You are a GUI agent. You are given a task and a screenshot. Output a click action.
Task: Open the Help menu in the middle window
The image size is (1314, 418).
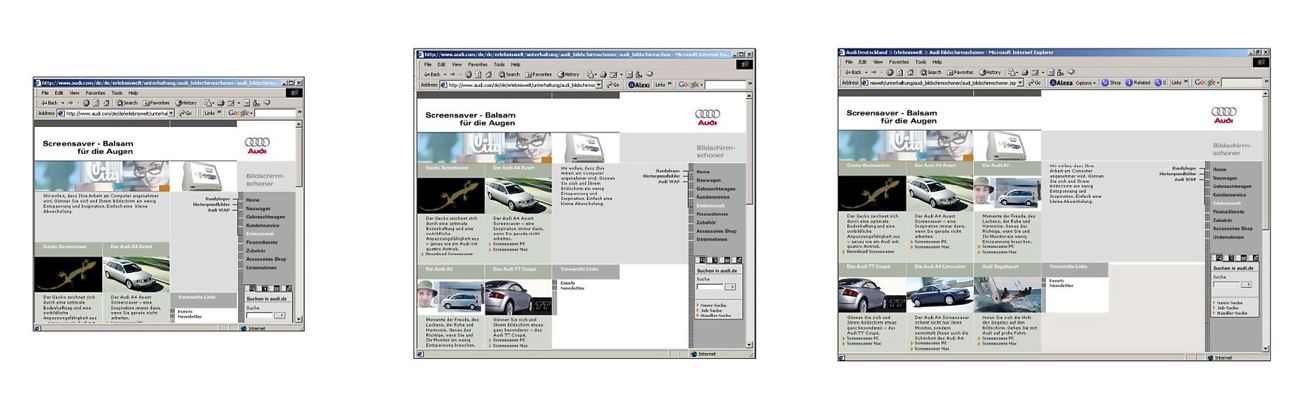click(515, 64)
